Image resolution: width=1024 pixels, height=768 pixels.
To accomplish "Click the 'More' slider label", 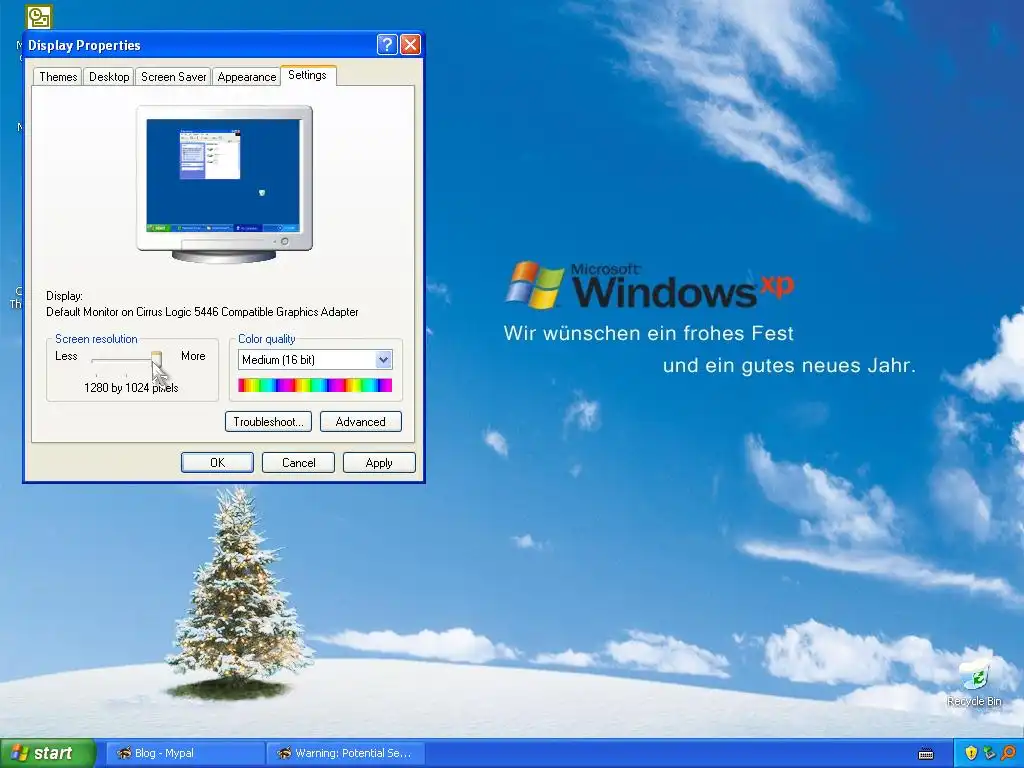I will tap(193, 356).
